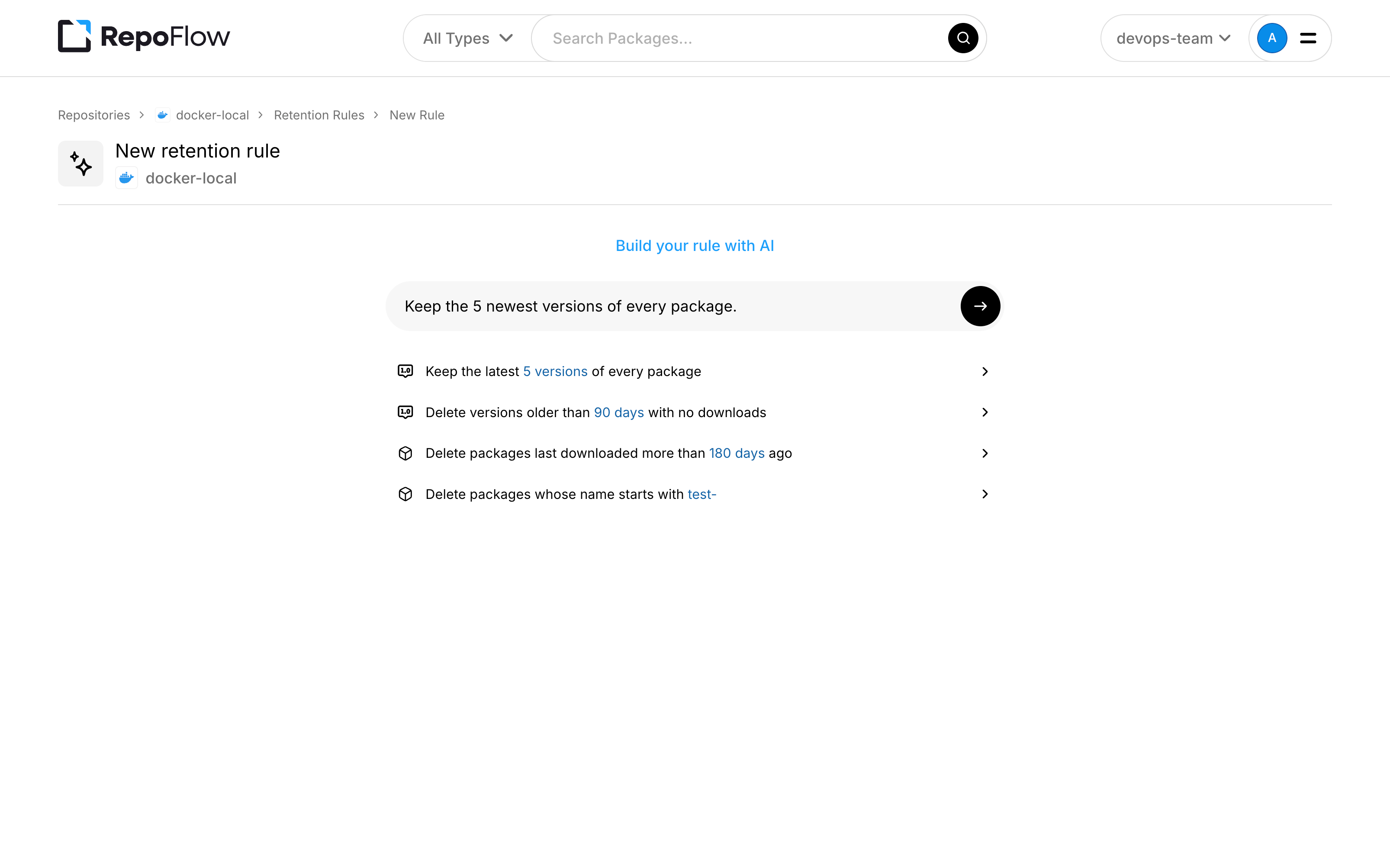Open the devops-team workspace dropdown
The image size is (1390, 868).
point(1174,39)
